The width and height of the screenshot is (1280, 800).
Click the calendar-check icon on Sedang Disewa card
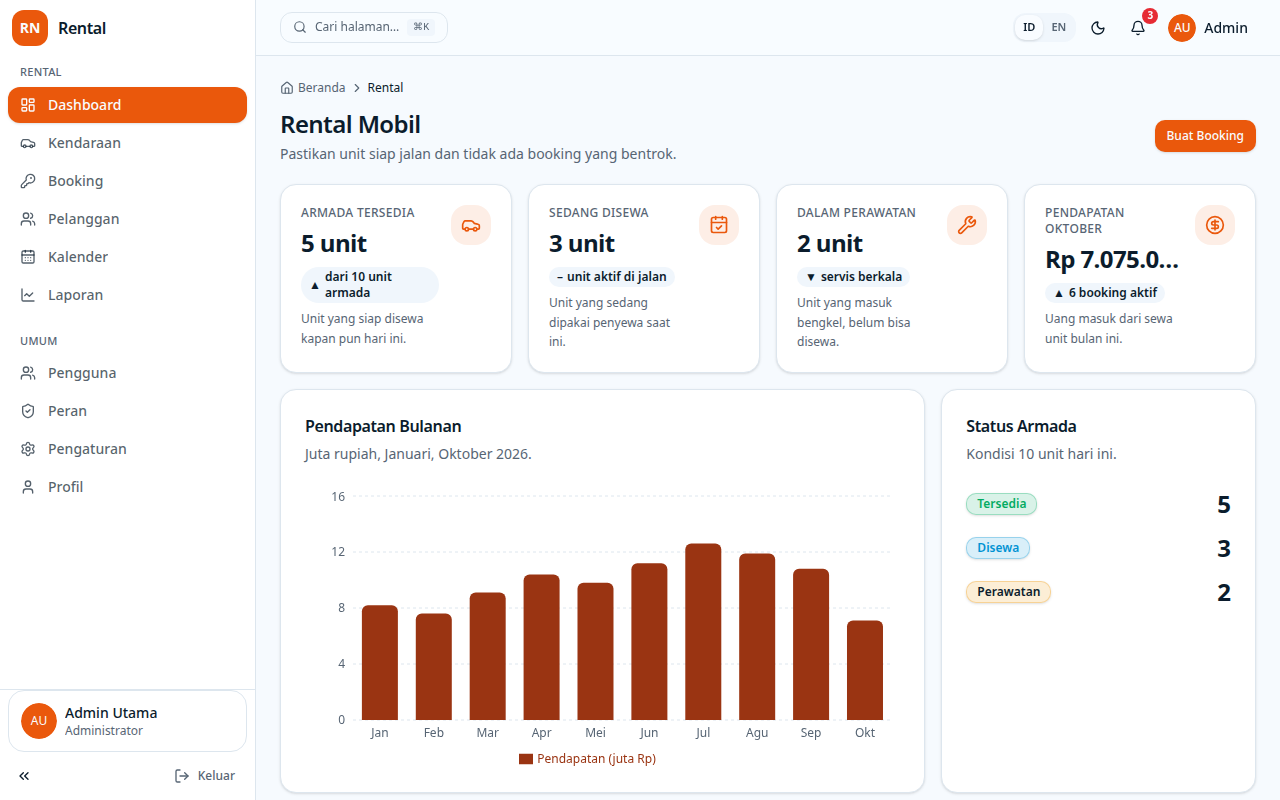(719, 225)
